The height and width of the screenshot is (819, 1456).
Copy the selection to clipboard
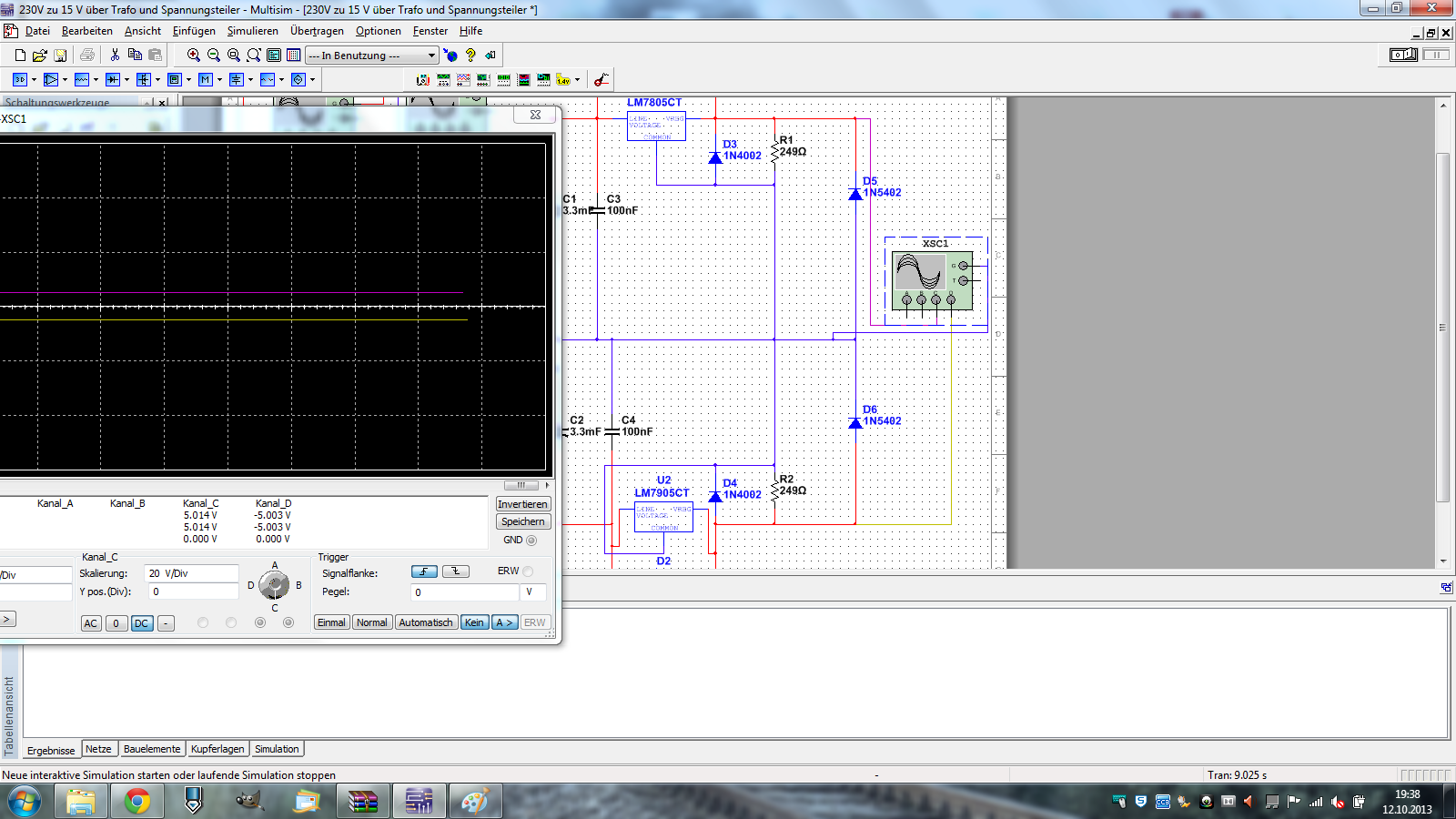coord(135,56)
